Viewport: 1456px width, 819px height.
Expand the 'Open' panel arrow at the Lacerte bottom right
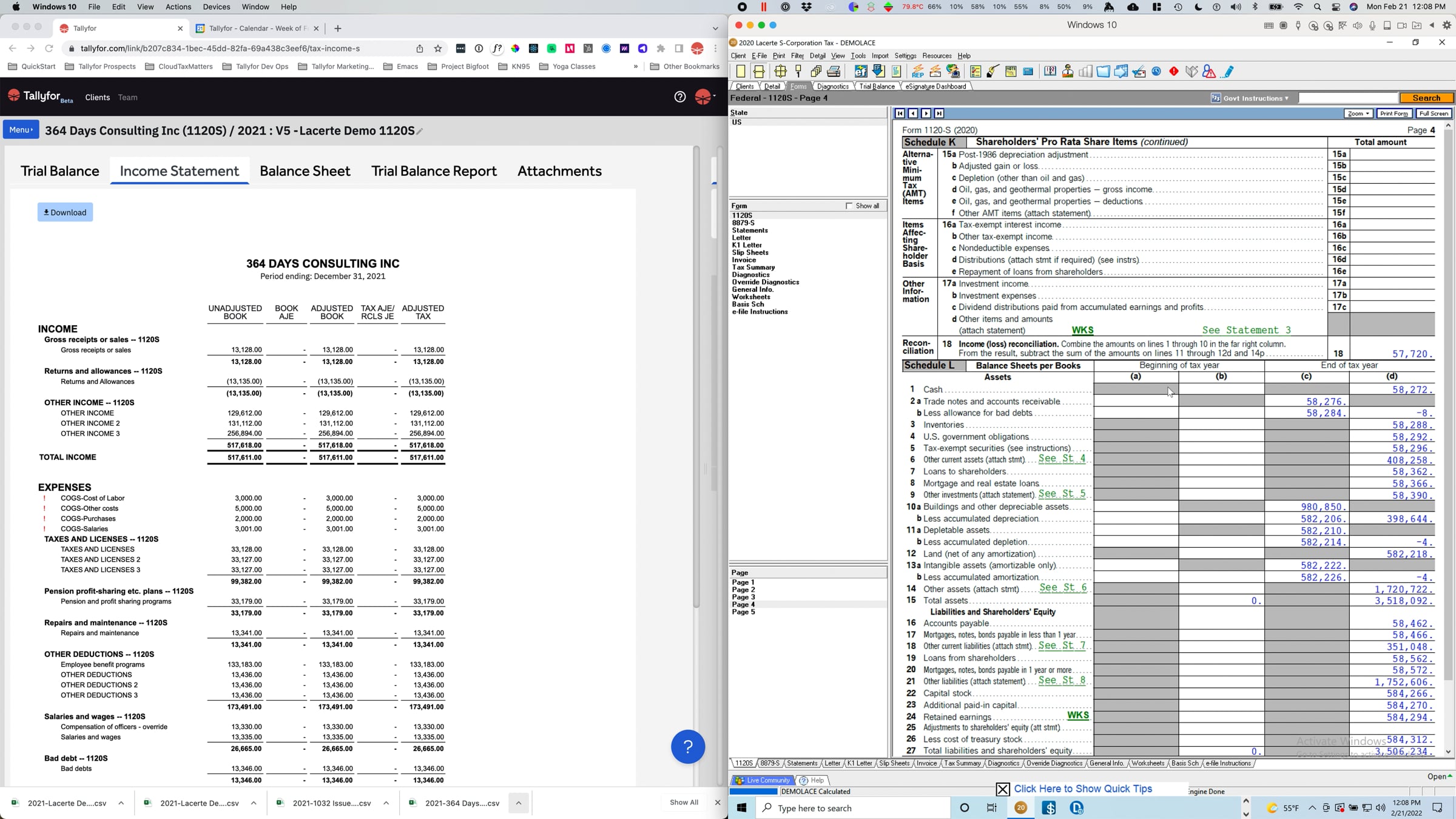(x=1440, y=777)
